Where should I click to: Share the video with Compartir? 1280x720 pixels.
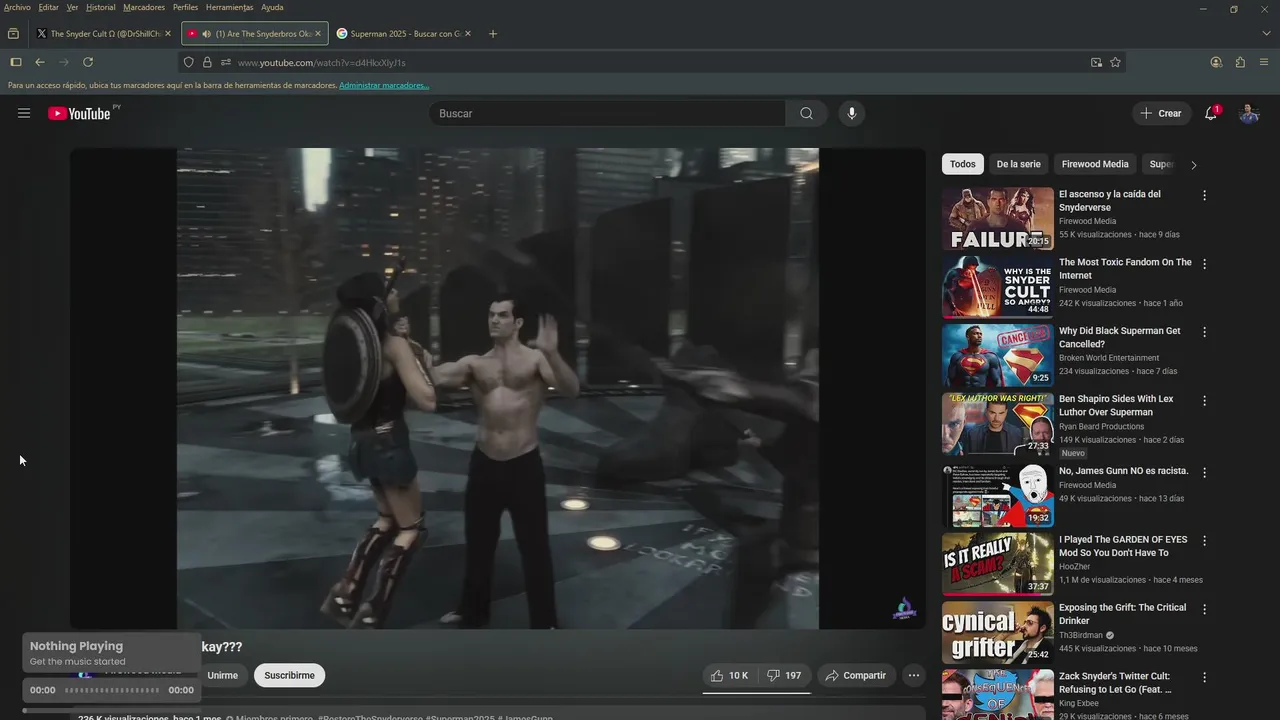point(856,676)
